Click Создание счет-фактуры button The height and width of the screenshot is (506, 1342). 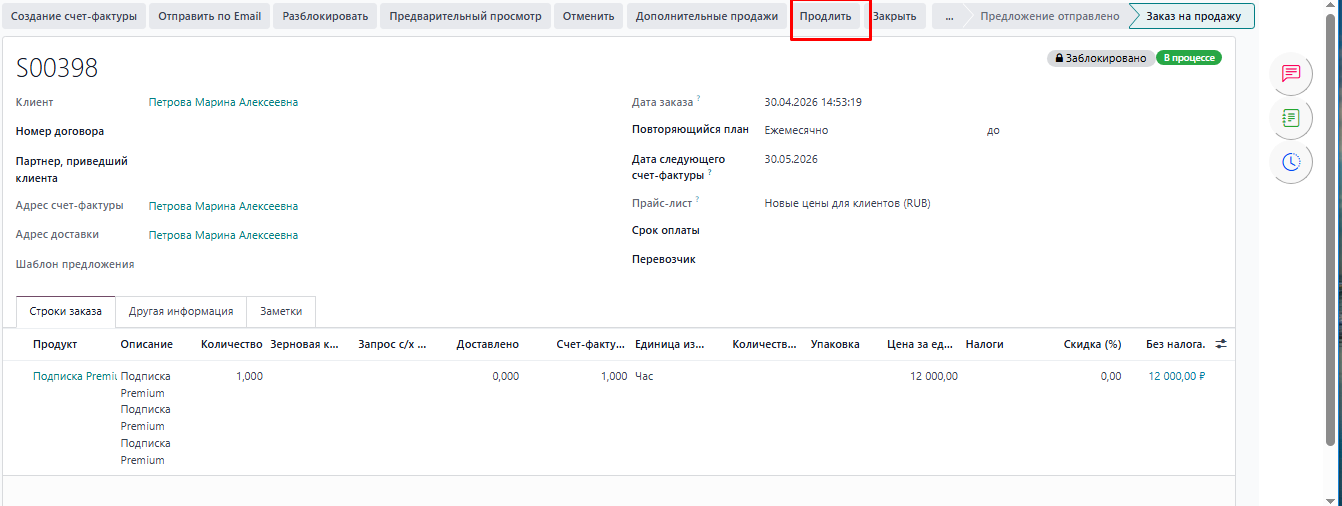pos(74,16)
